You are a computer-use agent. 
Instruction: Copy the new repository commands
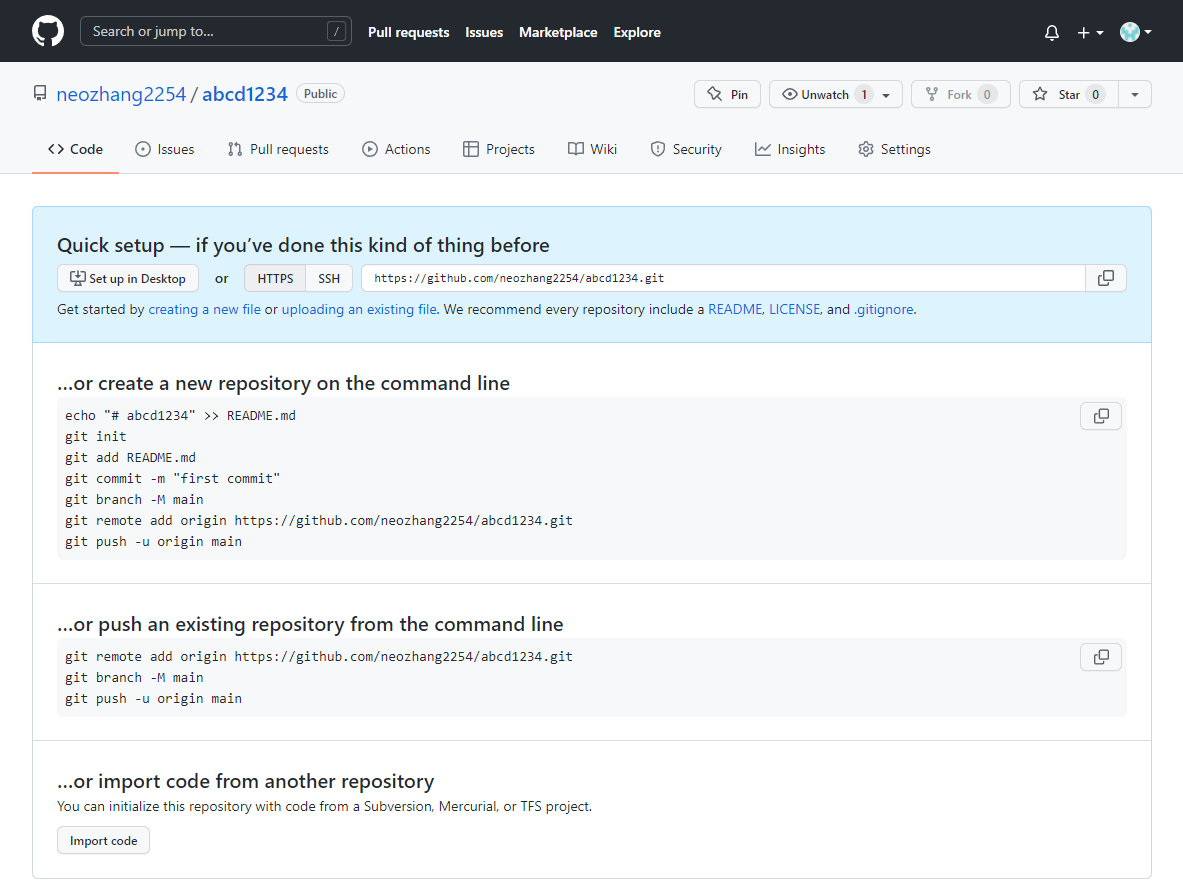pos(1100,416)
